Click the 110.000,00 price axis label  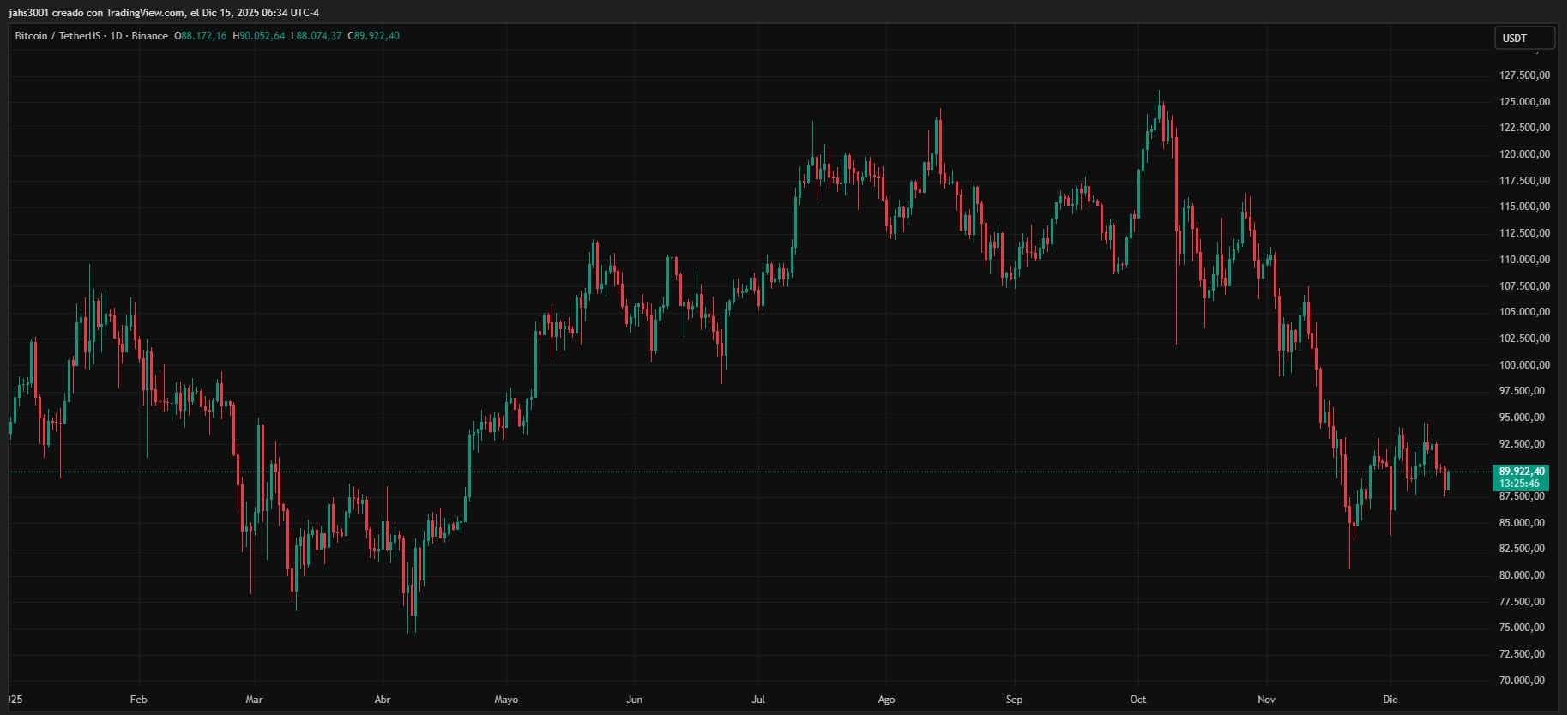click(1524, 260)
